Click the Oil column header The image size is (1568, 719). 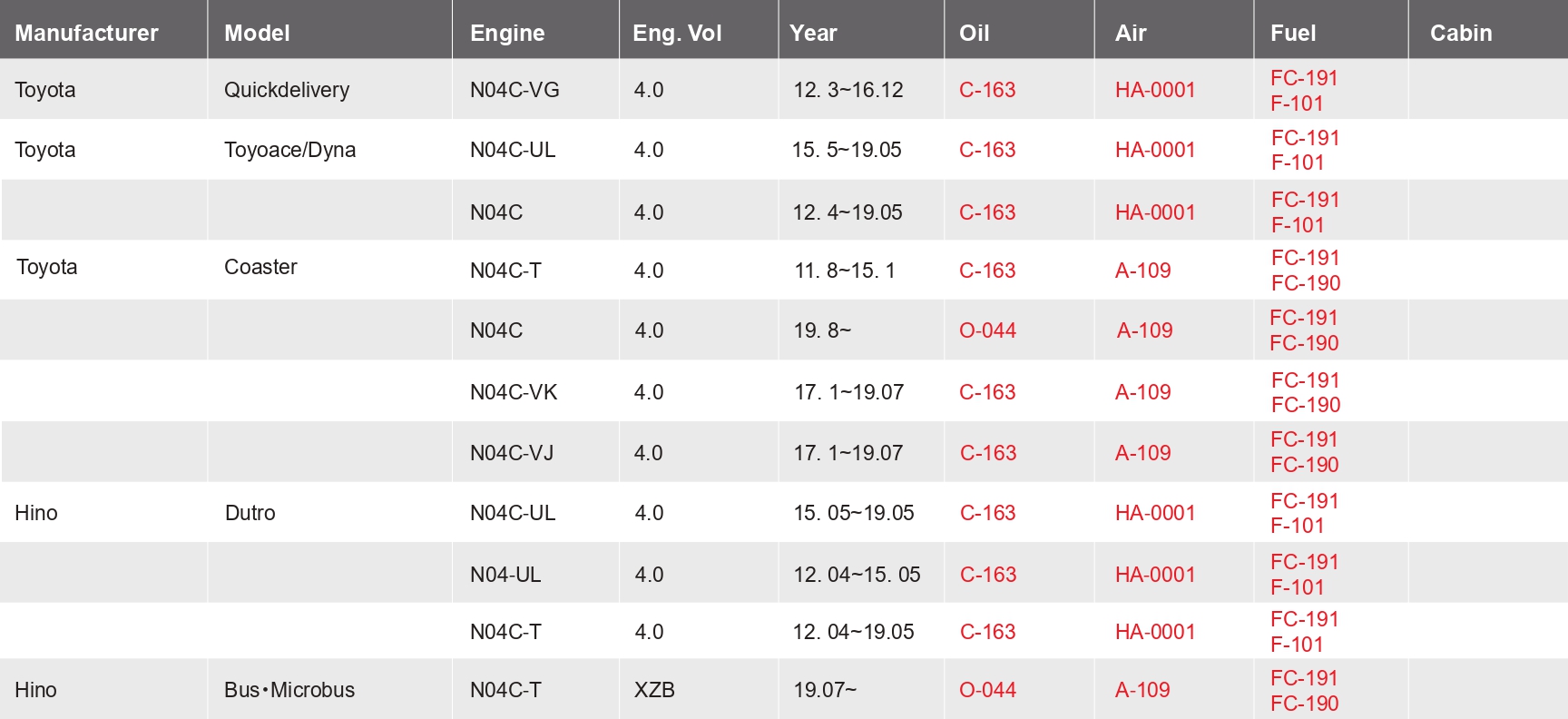pyautogui.click(x=974, y=34)
